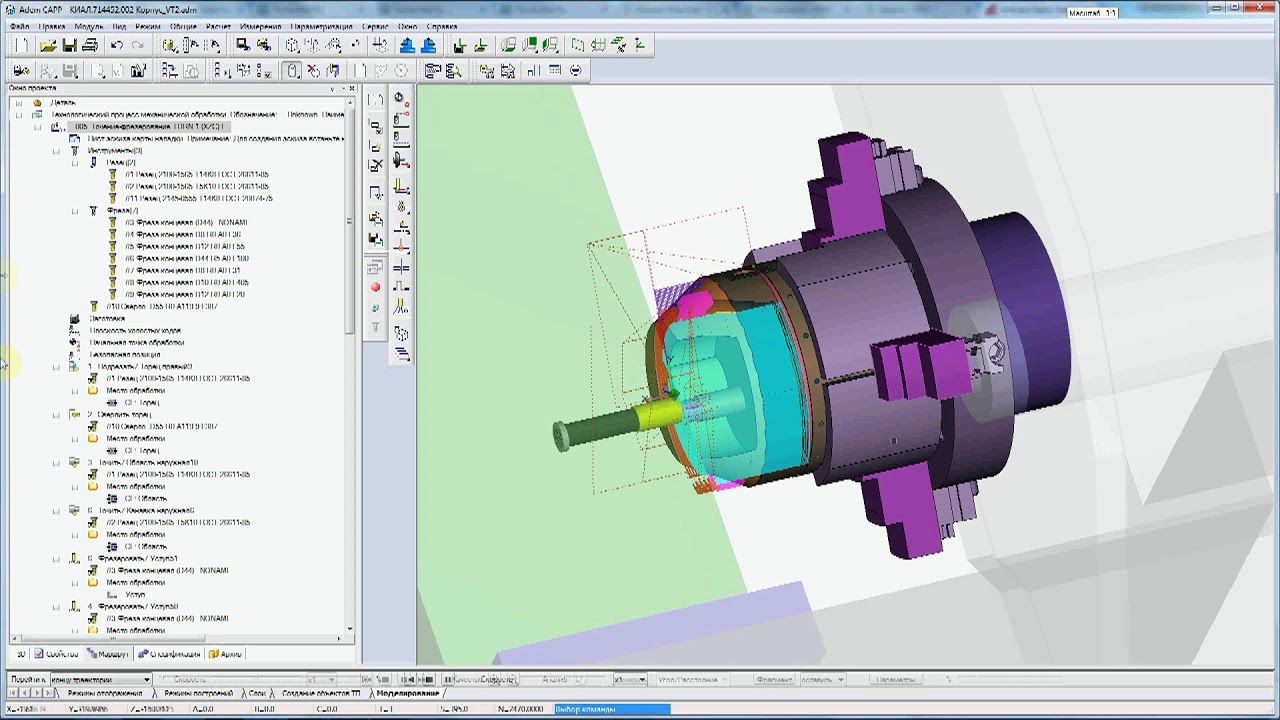Undo the last action
The height and width of the screenshot is (720, 1280).
click(117, 45)
